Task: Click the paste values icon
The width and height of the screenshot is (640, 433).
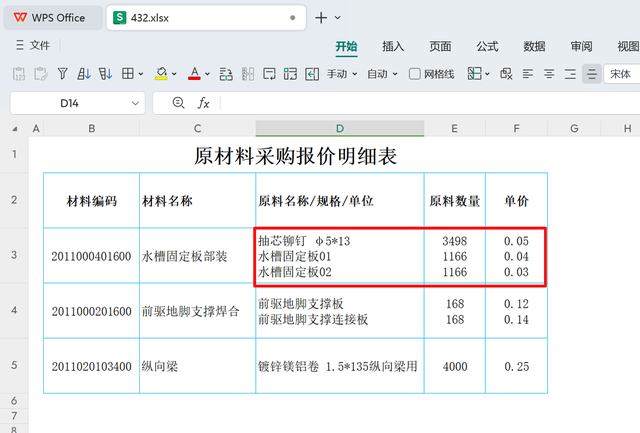Action: point(19,74)
